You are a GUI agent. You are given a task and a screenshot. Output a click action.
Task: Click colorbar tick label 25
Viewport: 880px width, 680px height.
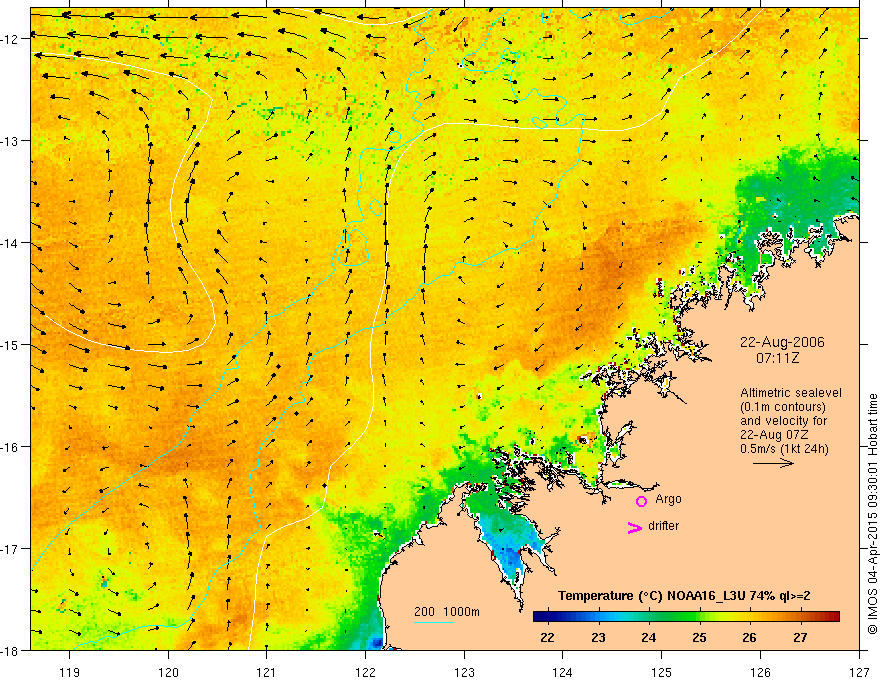[x=699, y=637]
